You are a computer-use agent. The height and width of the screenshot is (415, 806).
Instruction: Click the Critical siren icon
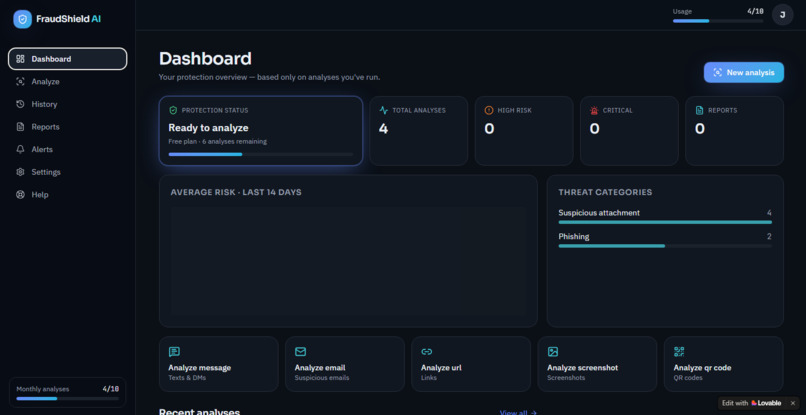coord(594,110)
